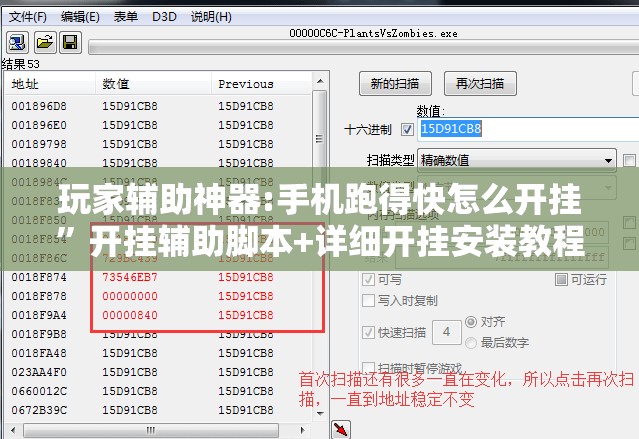Toggle the 可写 checkbox
This screenshot has height=439, width=639.
click(368, 280)
